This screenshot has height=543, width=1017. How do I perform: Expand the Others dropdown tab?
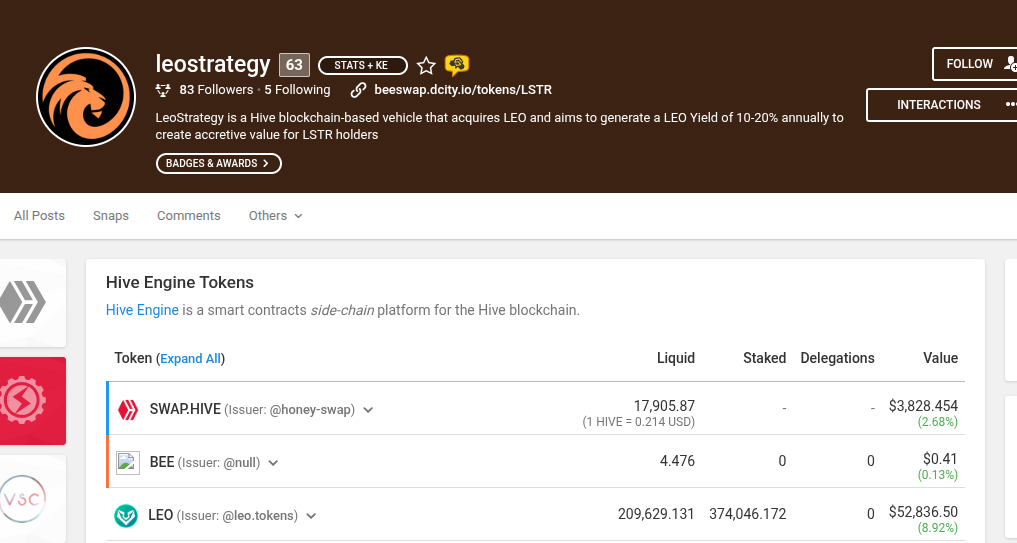(276, 215)
